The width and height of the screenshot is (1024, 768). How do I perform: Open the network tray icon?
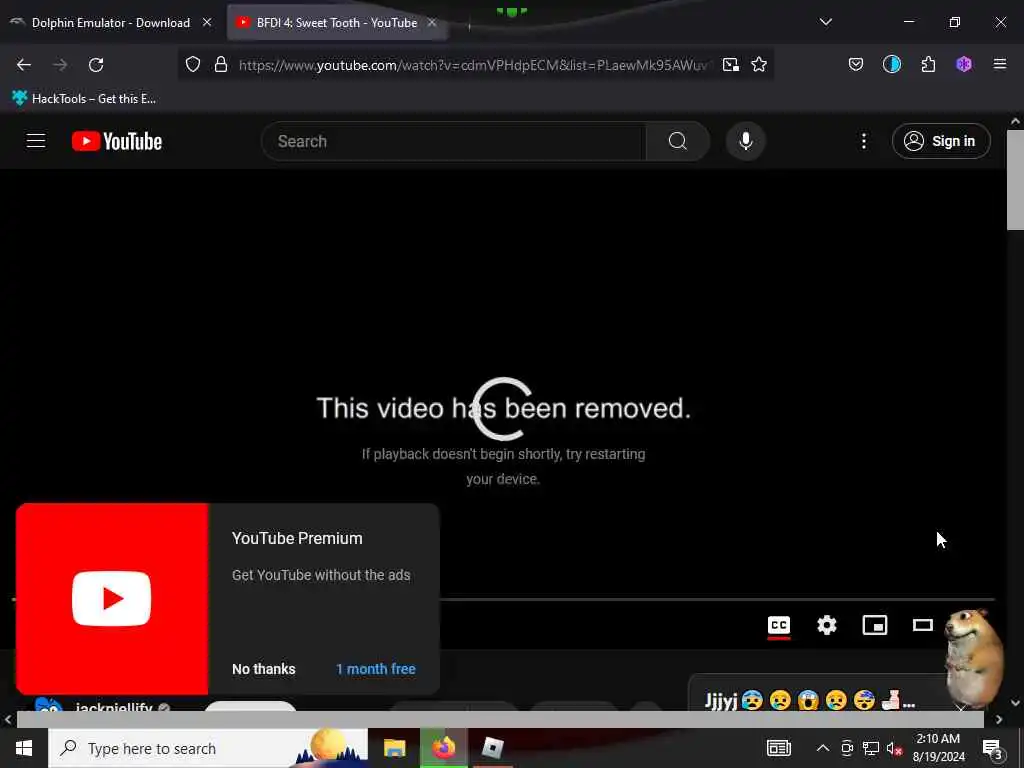point(871,748)
